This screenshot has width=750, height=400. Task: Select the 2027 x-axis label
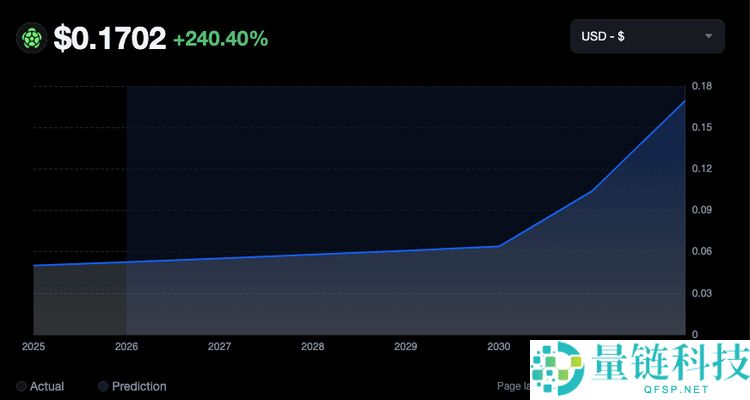[219, 346]
